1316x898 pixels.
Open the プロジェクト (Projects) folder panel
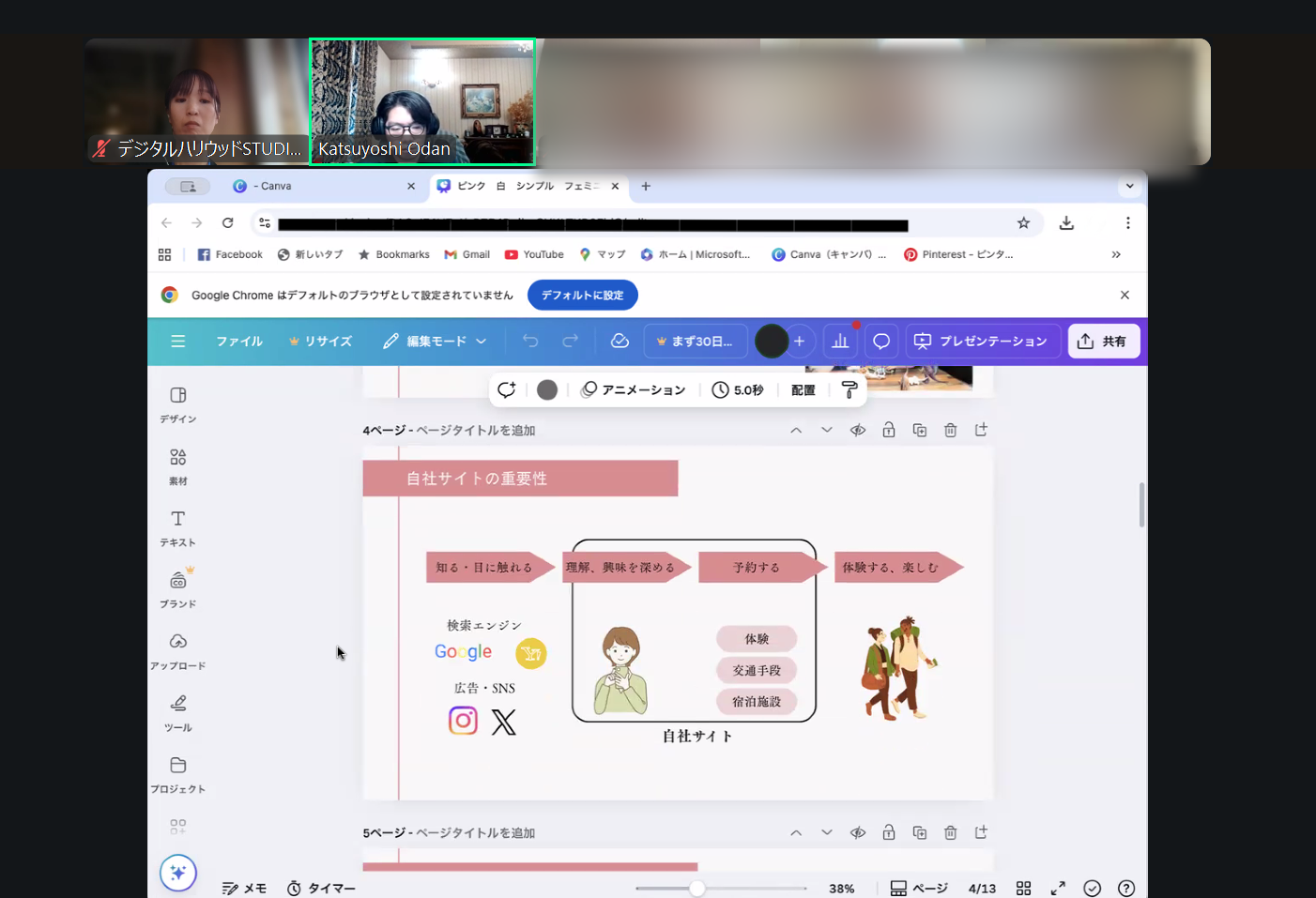tap(177, 774)
